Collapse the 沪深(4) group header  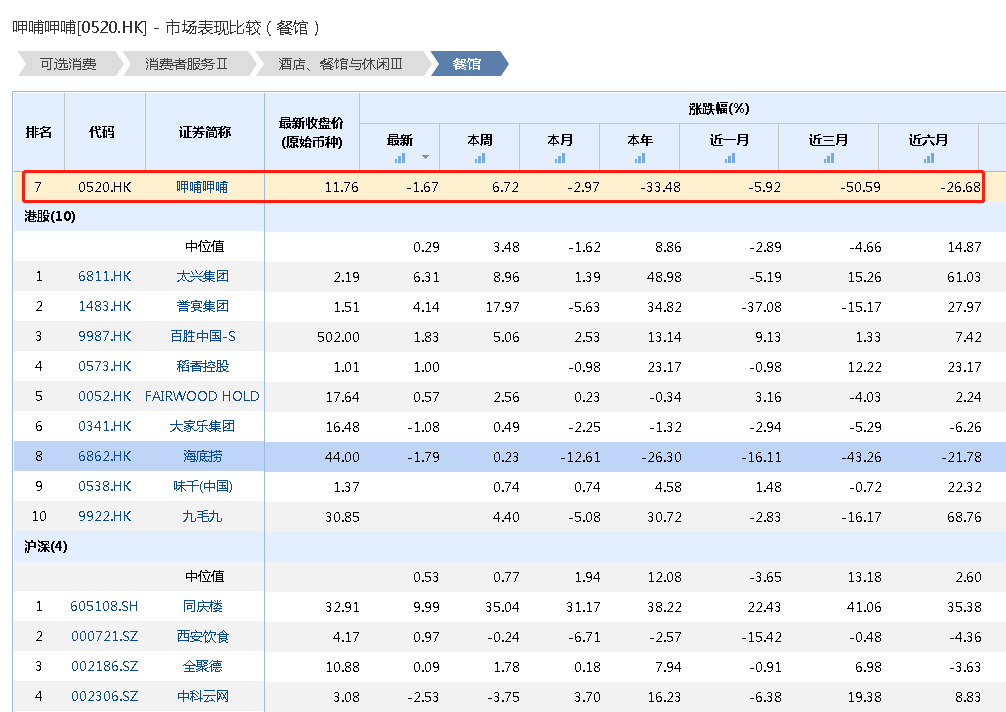[x=46, y=546]
